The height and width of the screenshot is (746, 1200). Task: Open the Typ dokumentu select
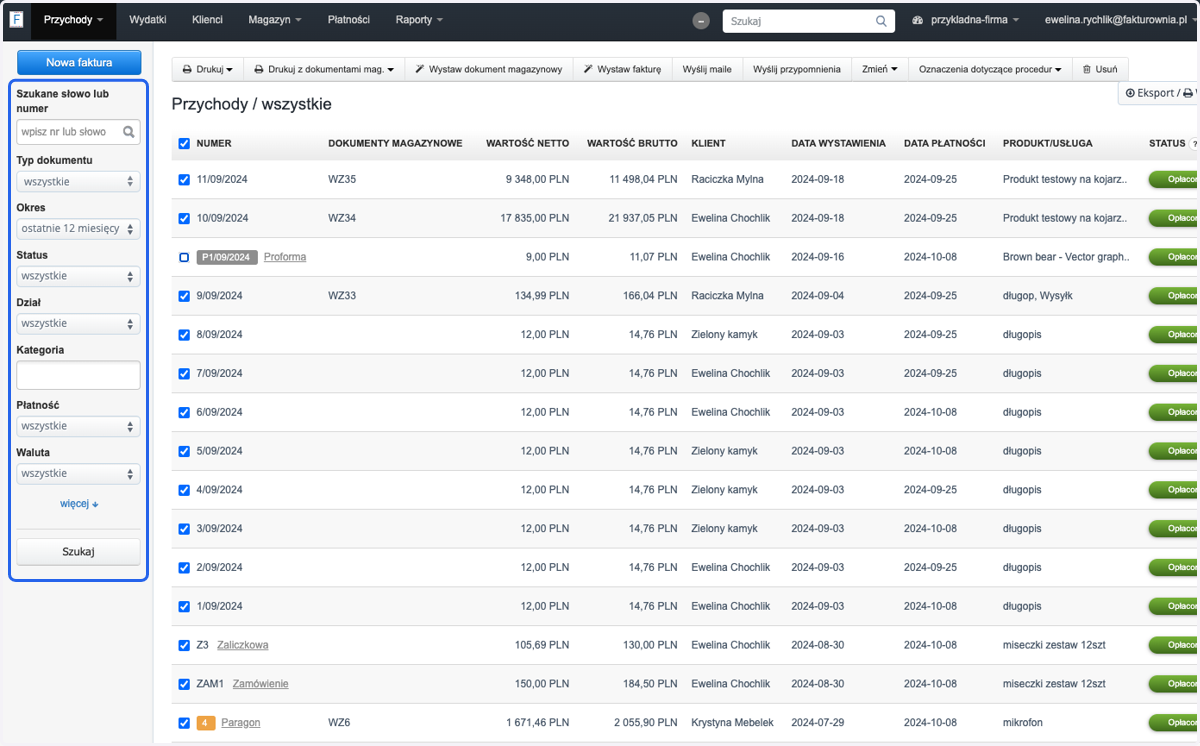[x=78, y=182]
